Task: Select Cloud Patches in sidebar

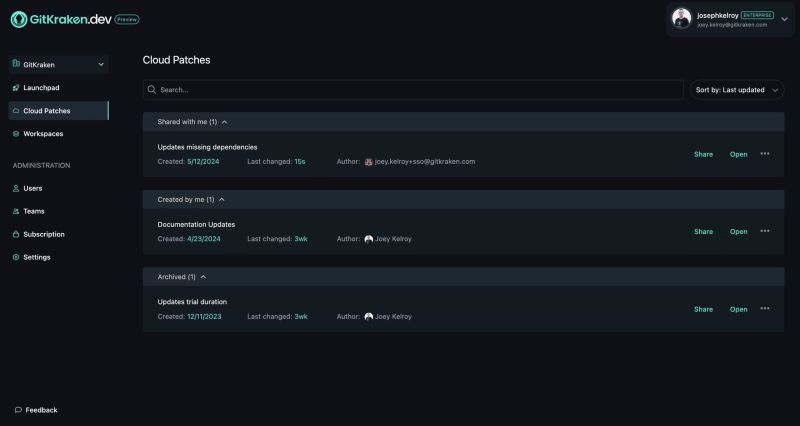Action: (x=59, y=111)
